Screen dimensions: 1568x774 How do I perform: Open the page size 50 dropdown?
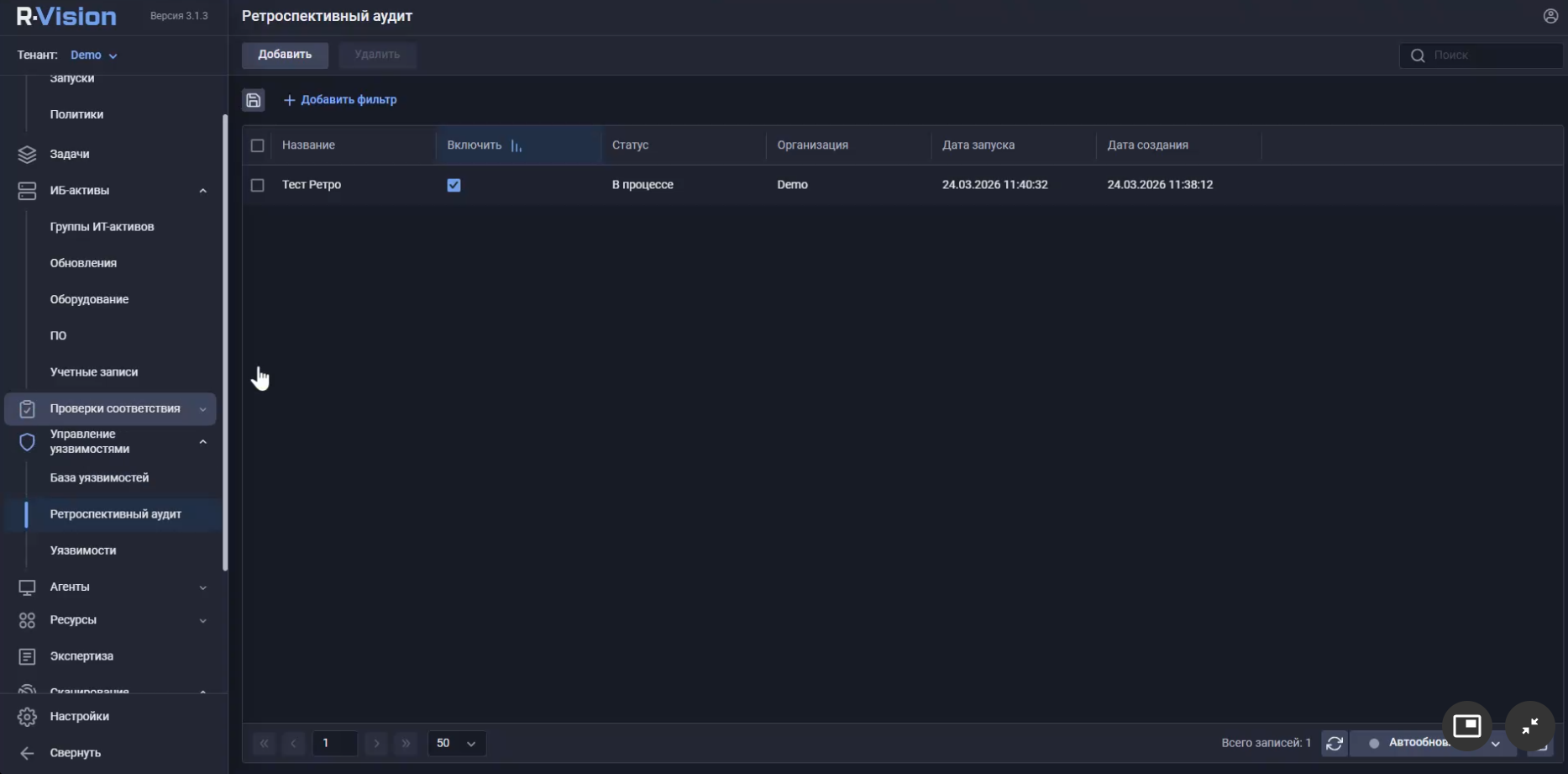pos(456,743)
